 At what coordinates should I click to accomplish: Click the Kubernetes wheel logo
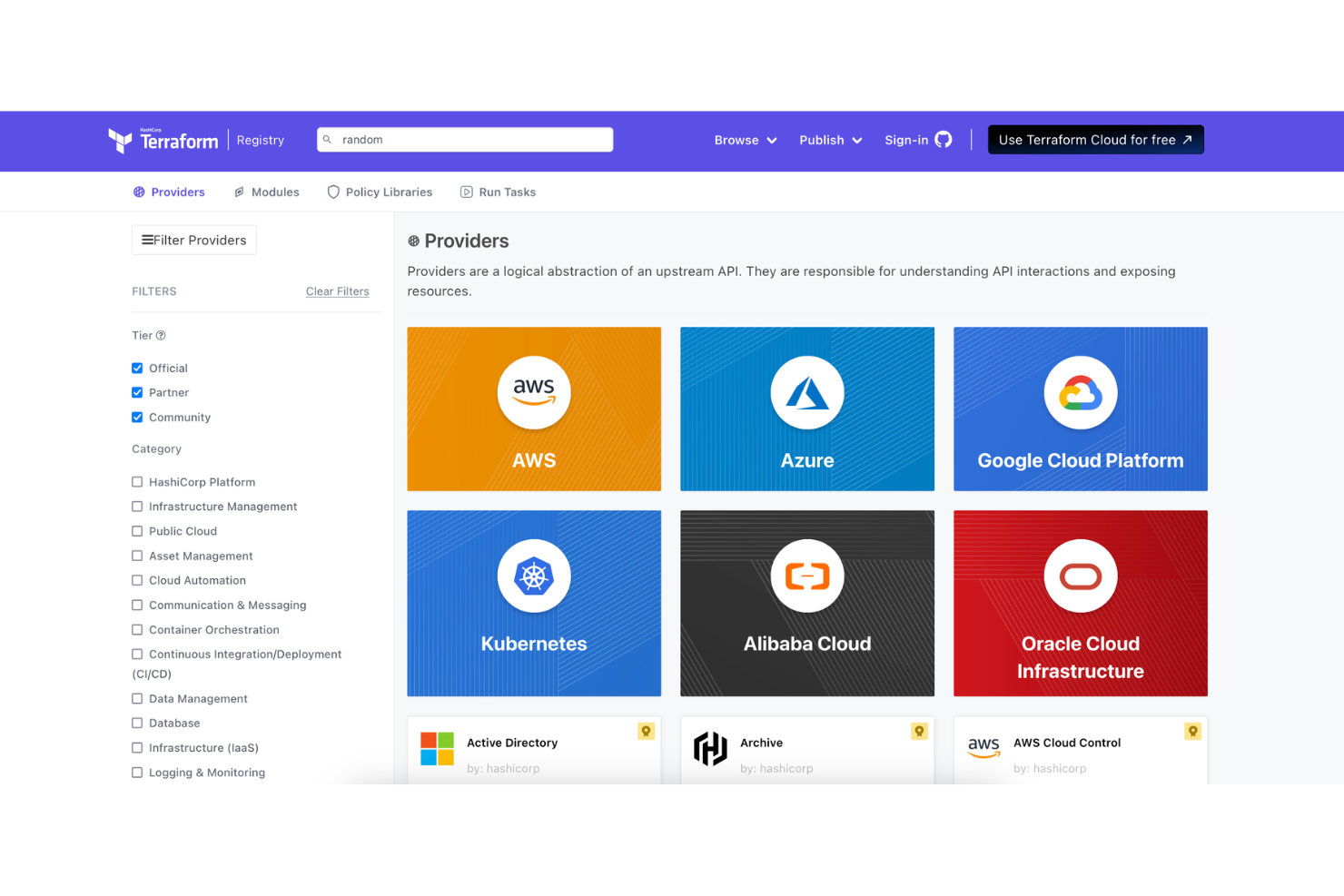[534, 576]
